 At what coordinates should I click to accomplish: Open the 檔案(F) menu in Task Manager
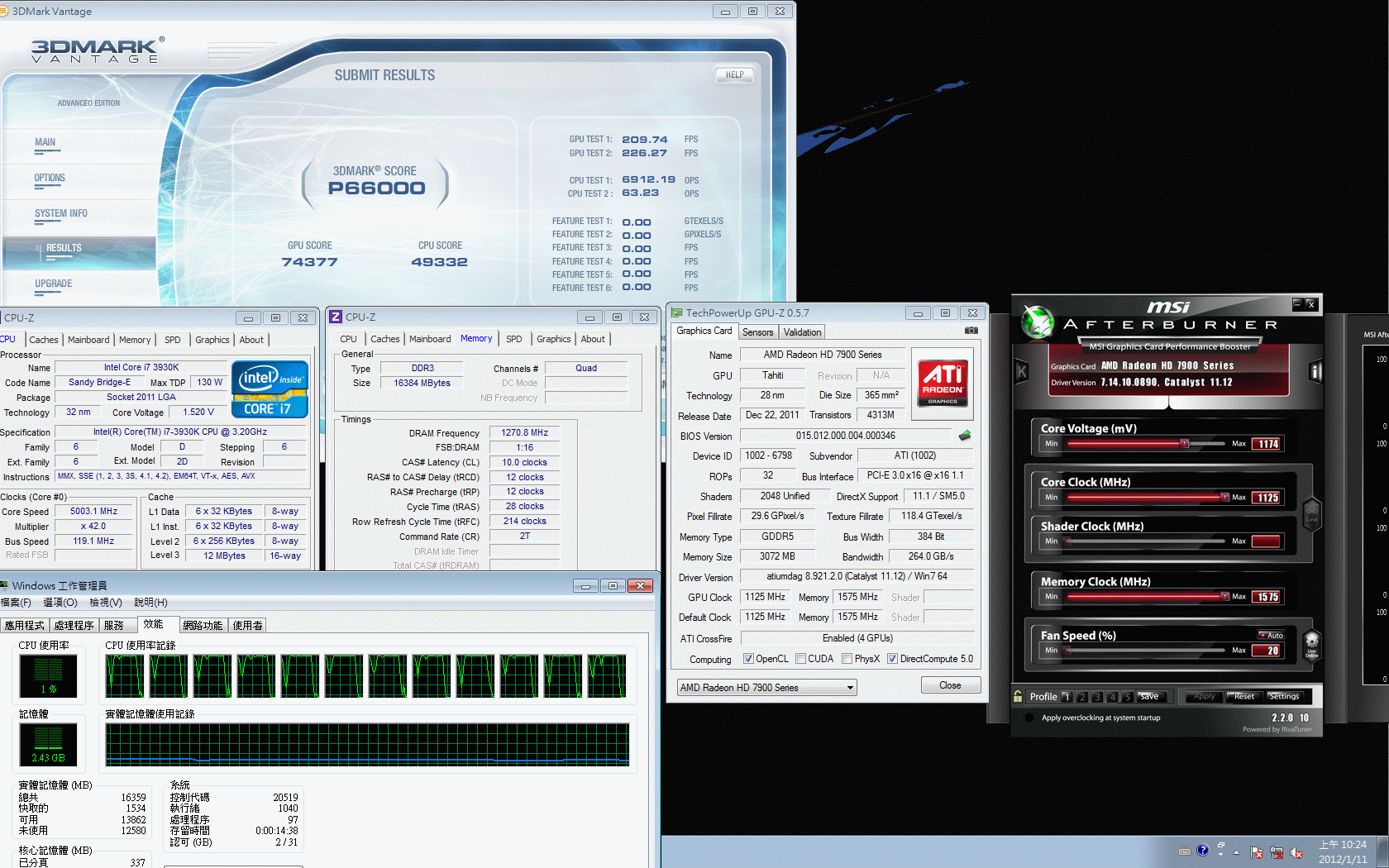click(16, 603)
